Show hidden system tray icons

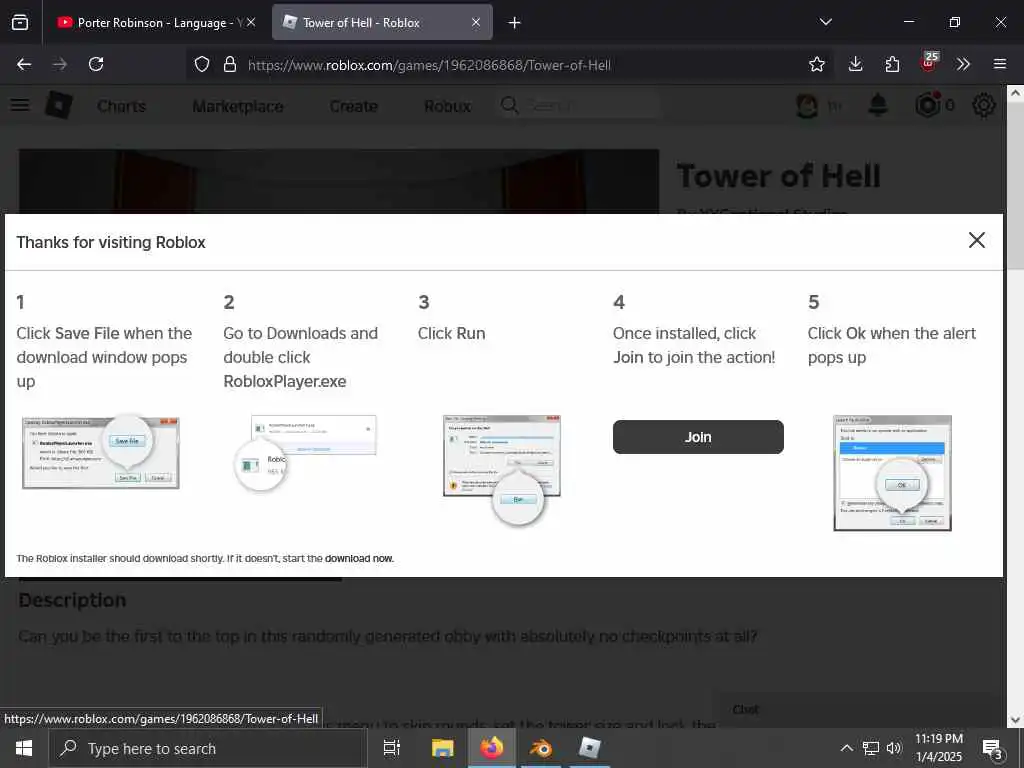coord(846,748)
